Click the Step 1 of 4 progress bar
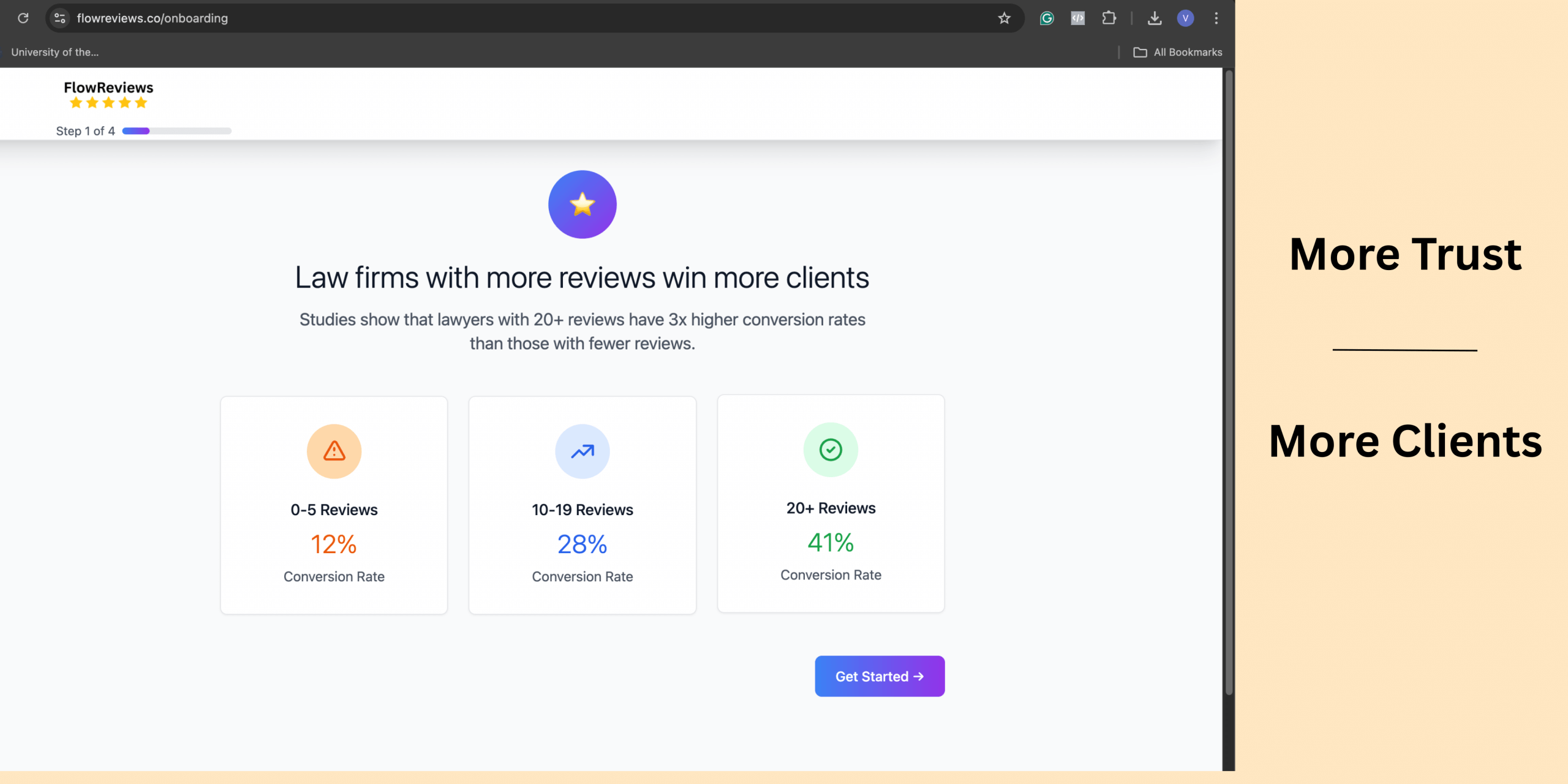Viewport: 1568px width, 784px height. (x=176, y=130)
